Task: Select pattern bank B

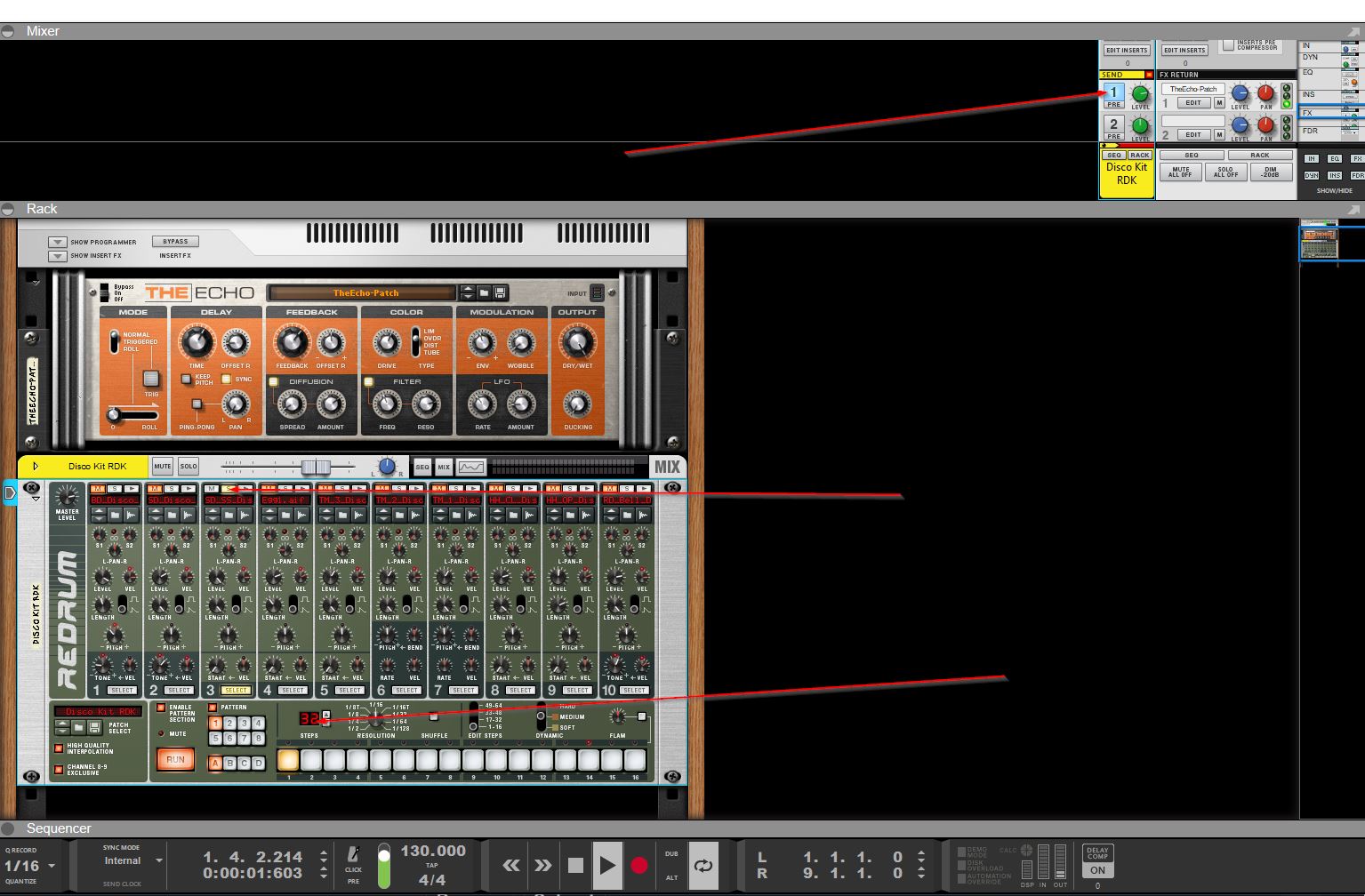Action: click(x=229, y=763)
